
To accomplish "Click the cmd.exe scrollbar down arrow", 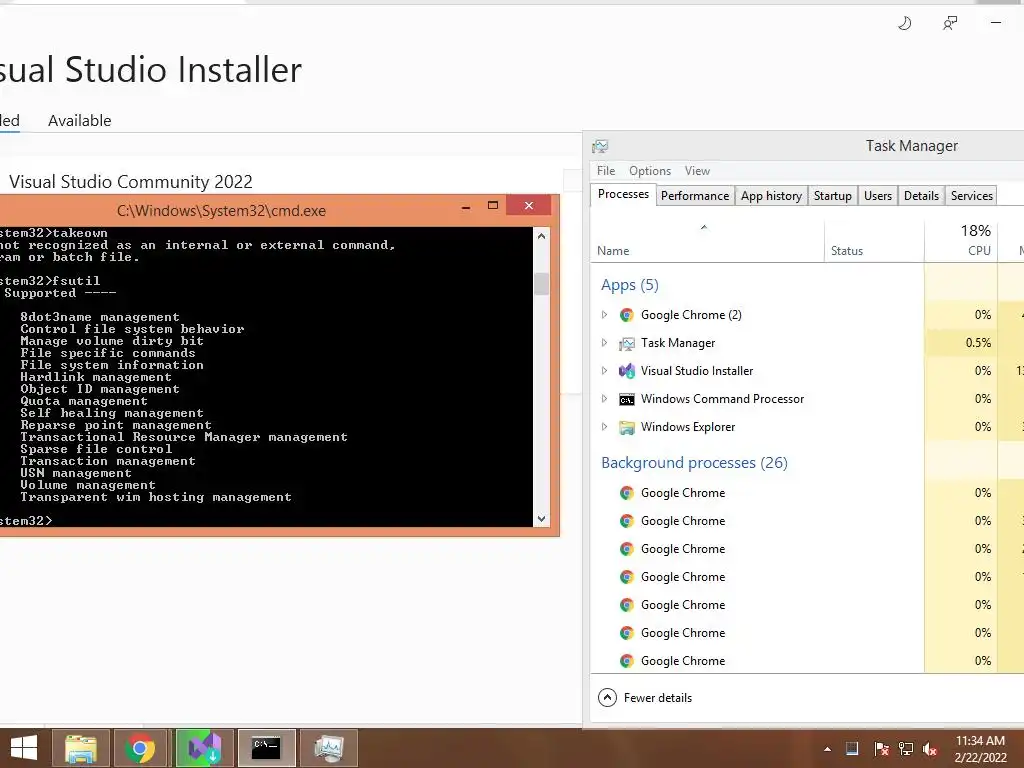I will tap(541, 519).
